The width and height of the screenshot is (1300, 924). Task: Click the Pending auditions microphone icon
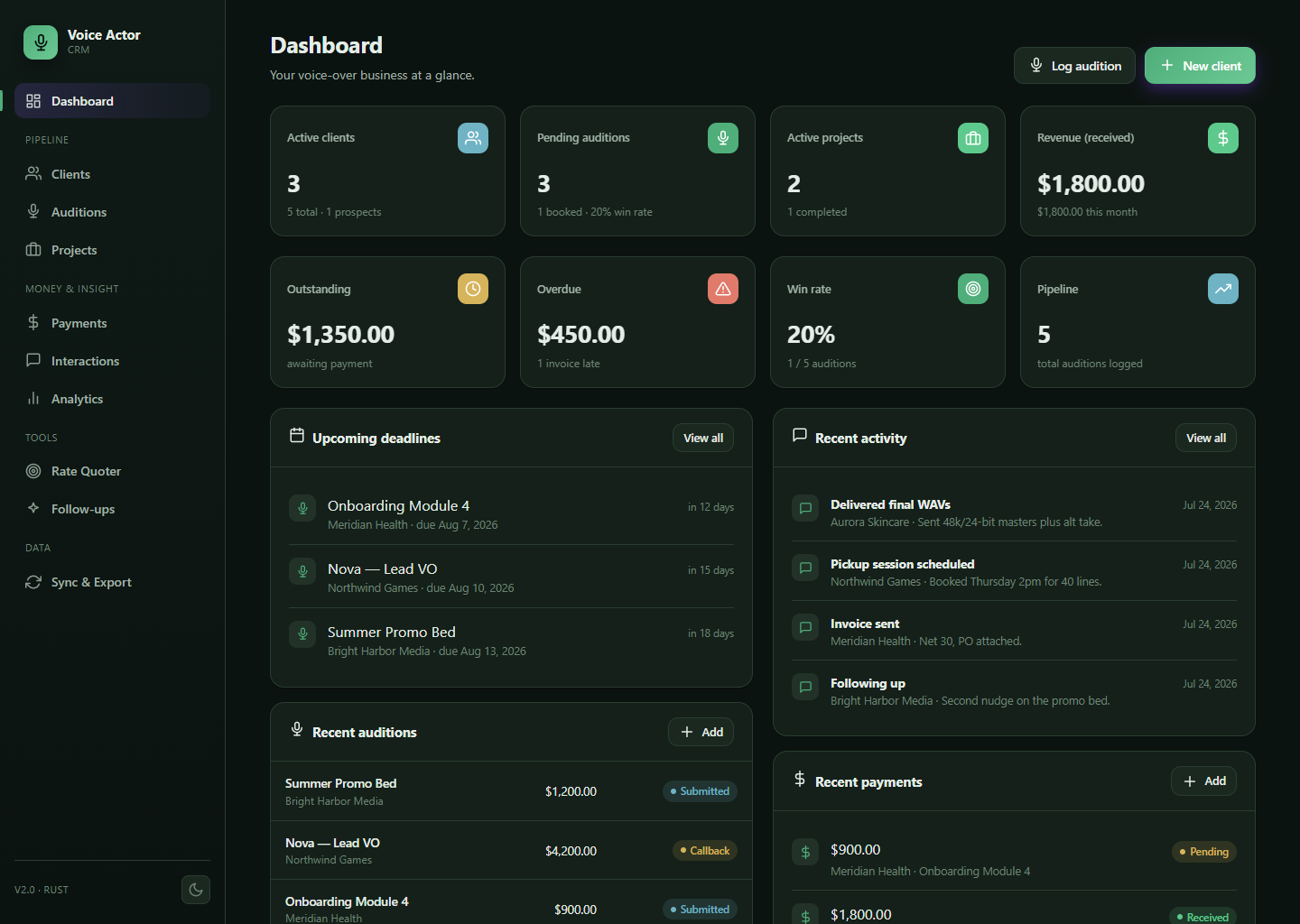pos(723,138)
